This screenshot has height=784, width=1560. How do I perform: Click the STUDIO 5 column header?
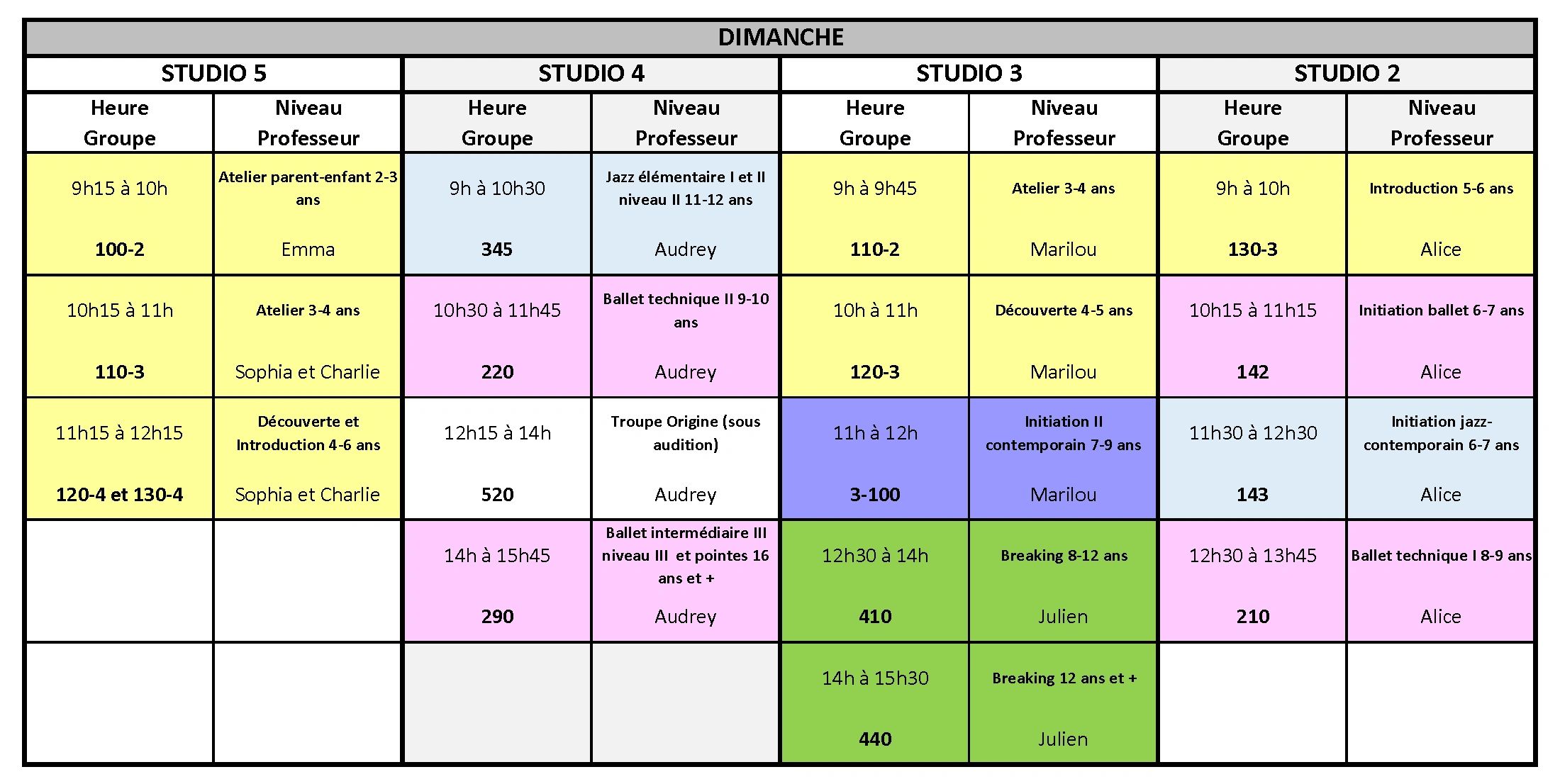tap(213, 74)
